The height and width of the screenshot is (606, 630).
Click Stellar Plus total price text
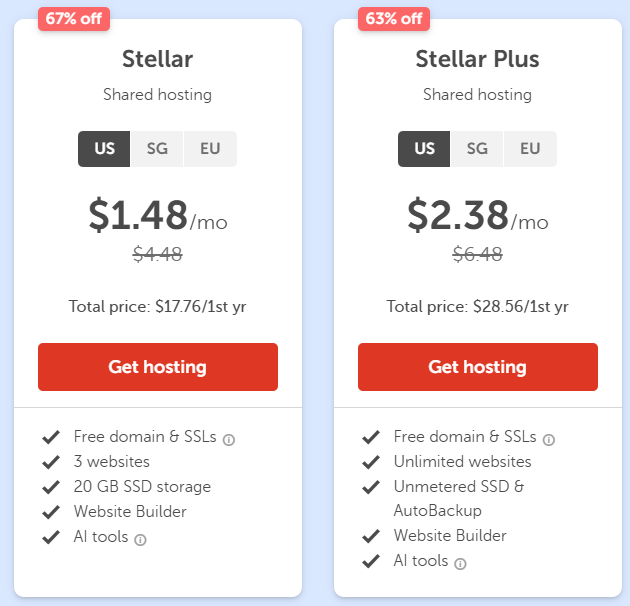478,306
